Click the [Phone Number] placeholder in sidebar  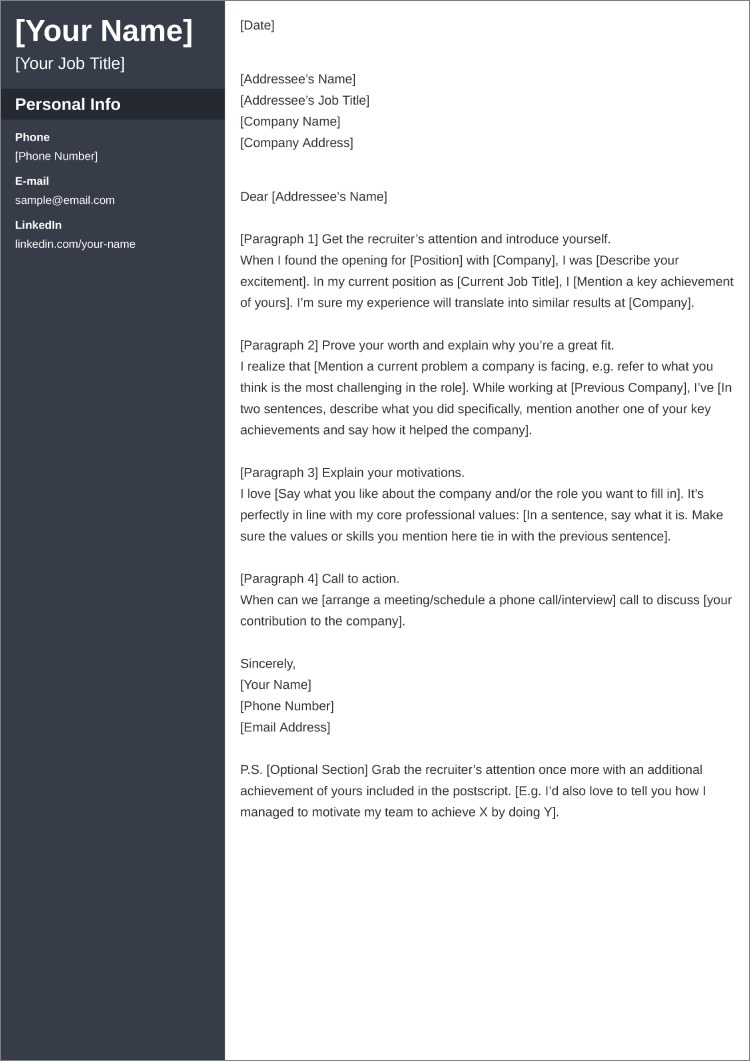click(x=56, y=156)
